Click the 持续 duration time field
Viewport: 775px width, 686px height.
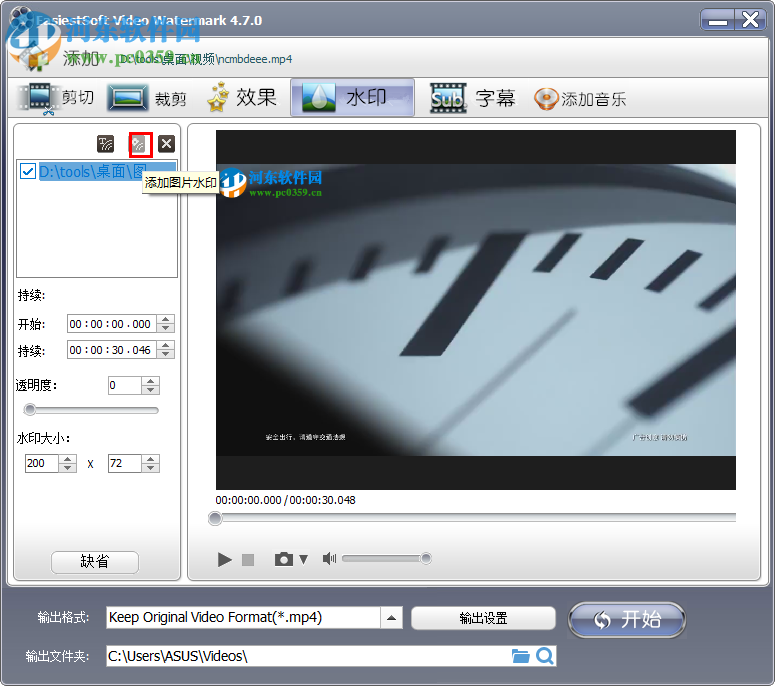click(112, 350)
